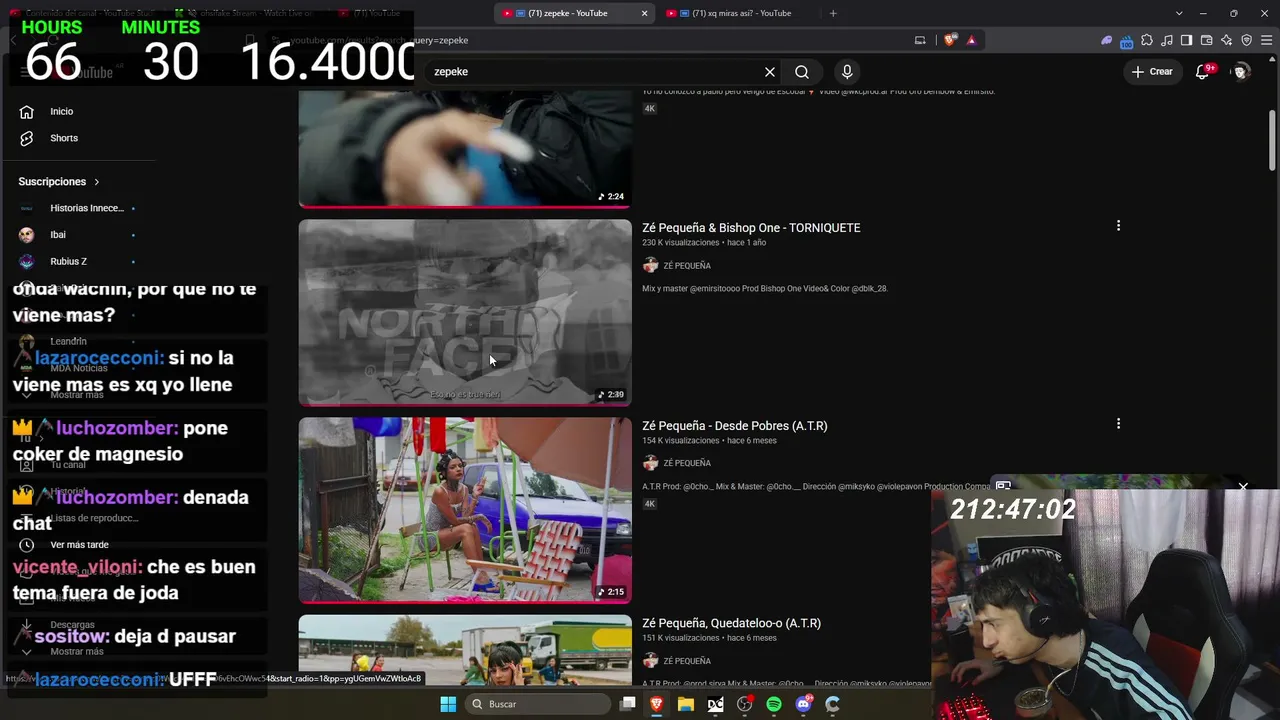Open the Shorts section icon
This screenshot has height=720, width=1280.
pos(27,138)
